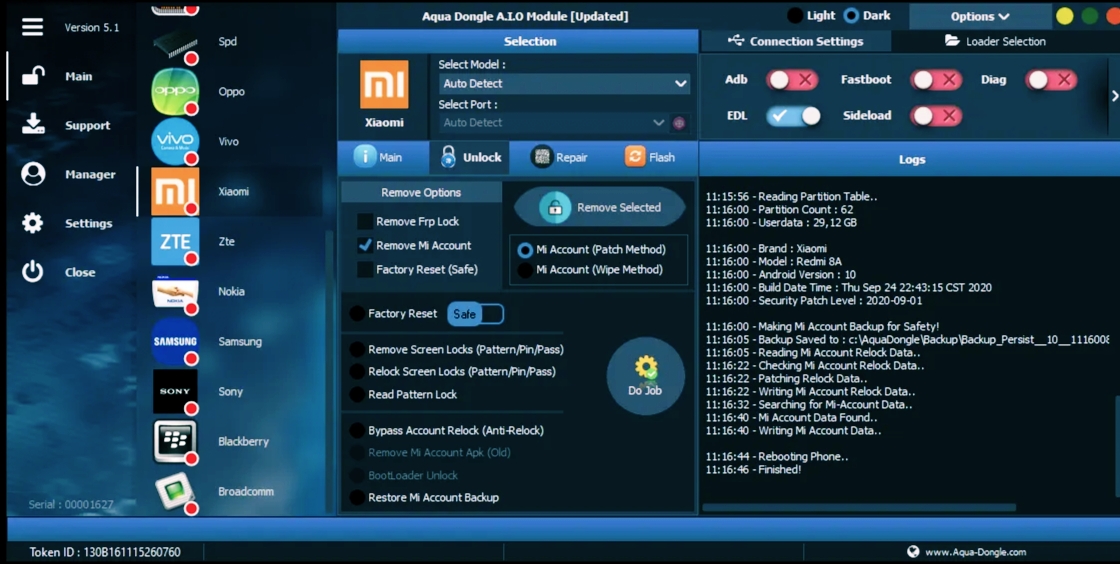
Task: Check the Factory Reset (Safe) checkbox
Action: (x=365, y=269)
